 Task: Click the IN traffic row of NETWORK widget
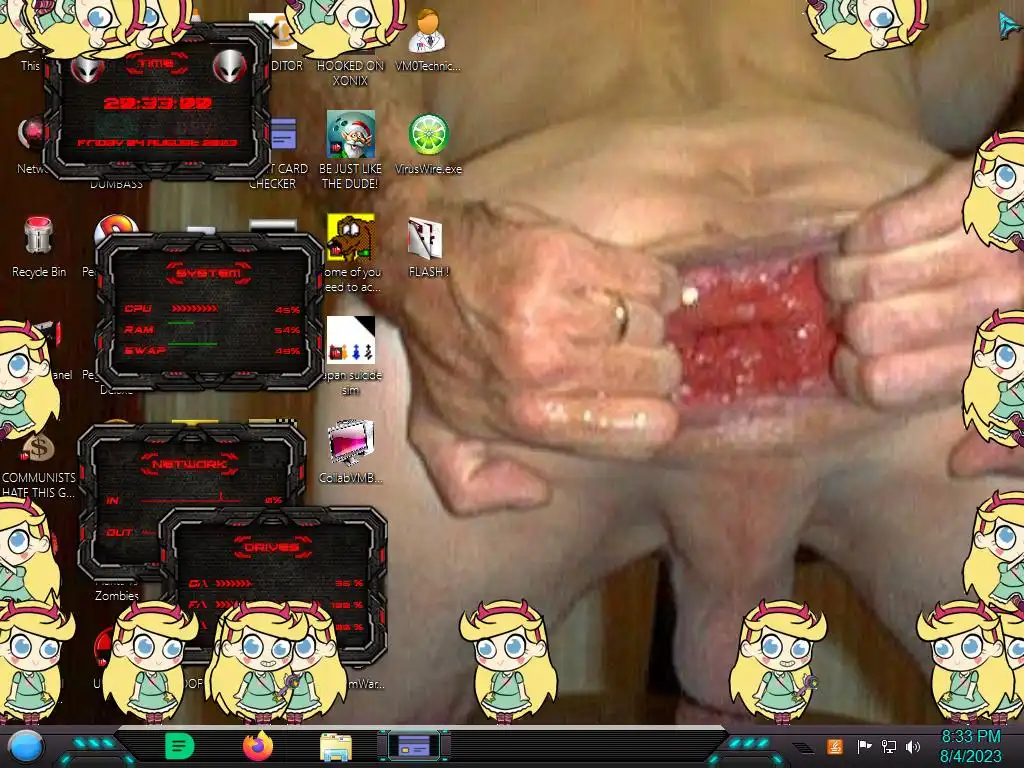click(x=194, y=500)
